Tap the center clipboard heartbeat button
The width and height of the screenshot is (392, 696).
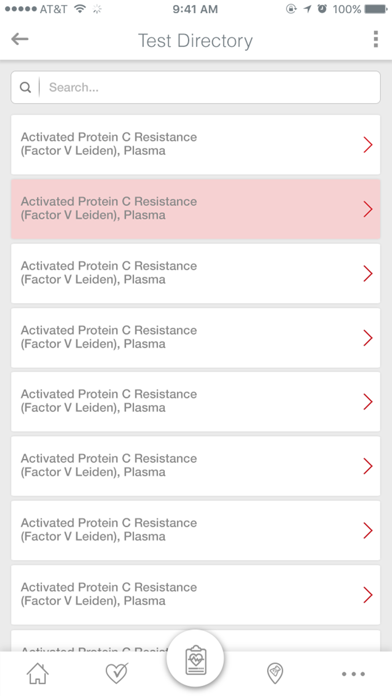pos(195,659)
